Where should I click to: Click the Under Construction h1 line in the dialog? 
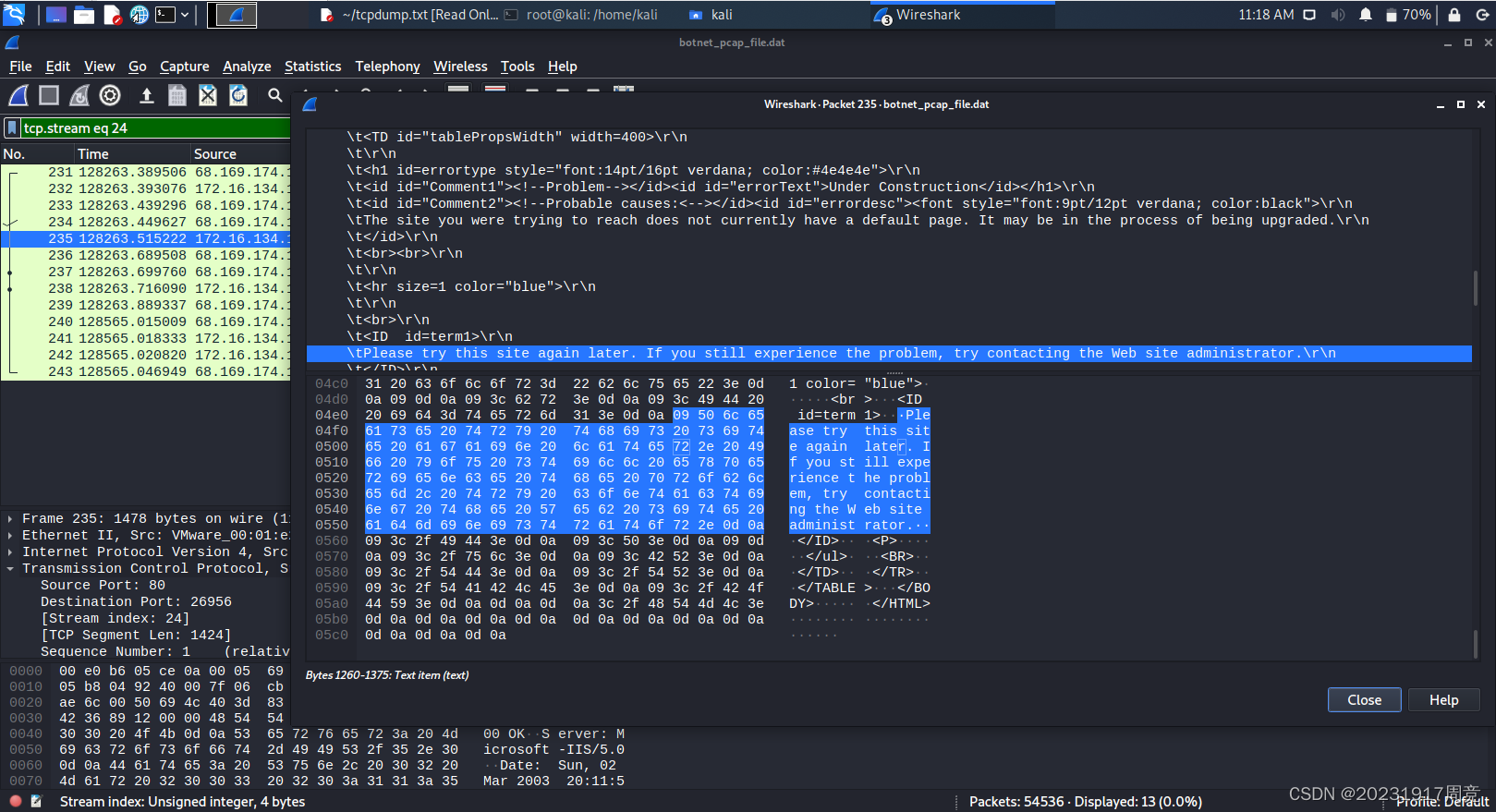click(721, 187)
